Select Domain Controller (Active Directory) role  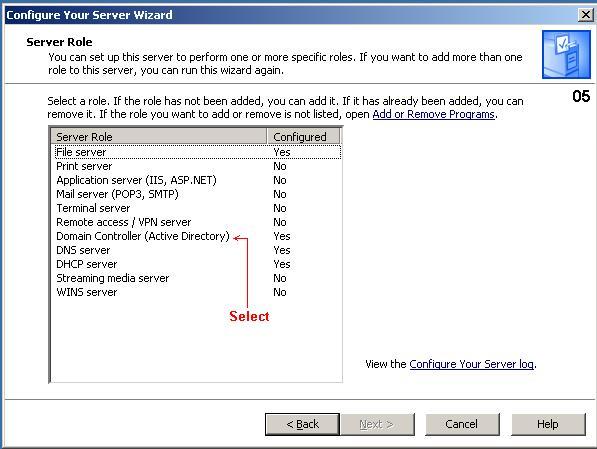coord(197,236)
